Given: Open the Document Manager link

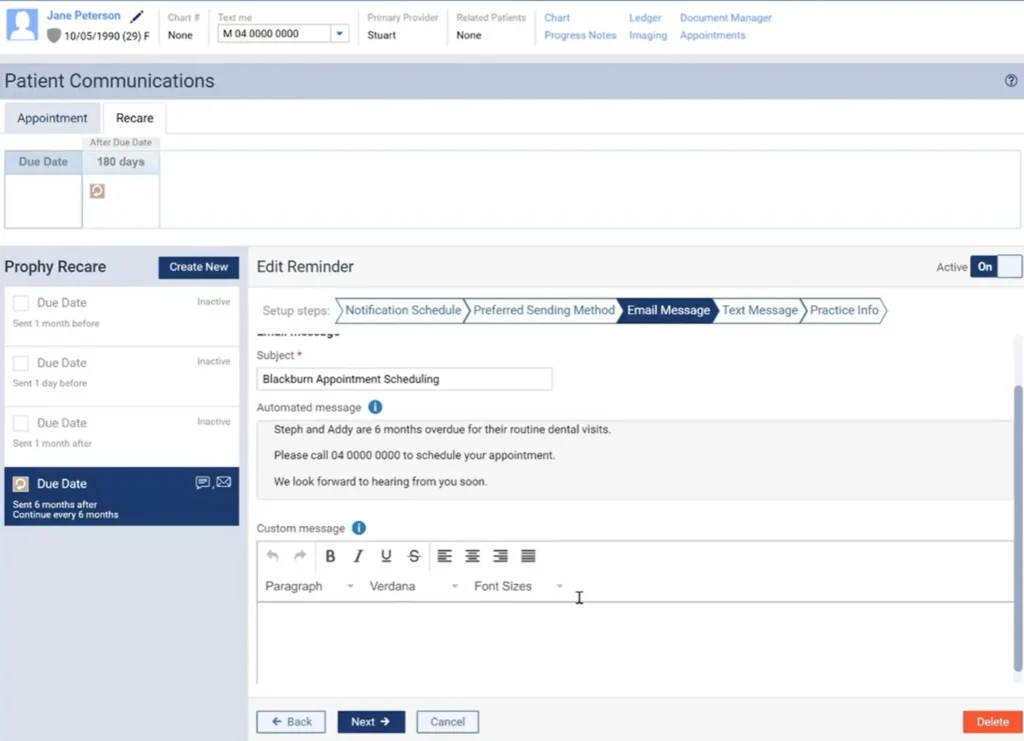Looking at the screenshot, I should [x=726, y=18].
